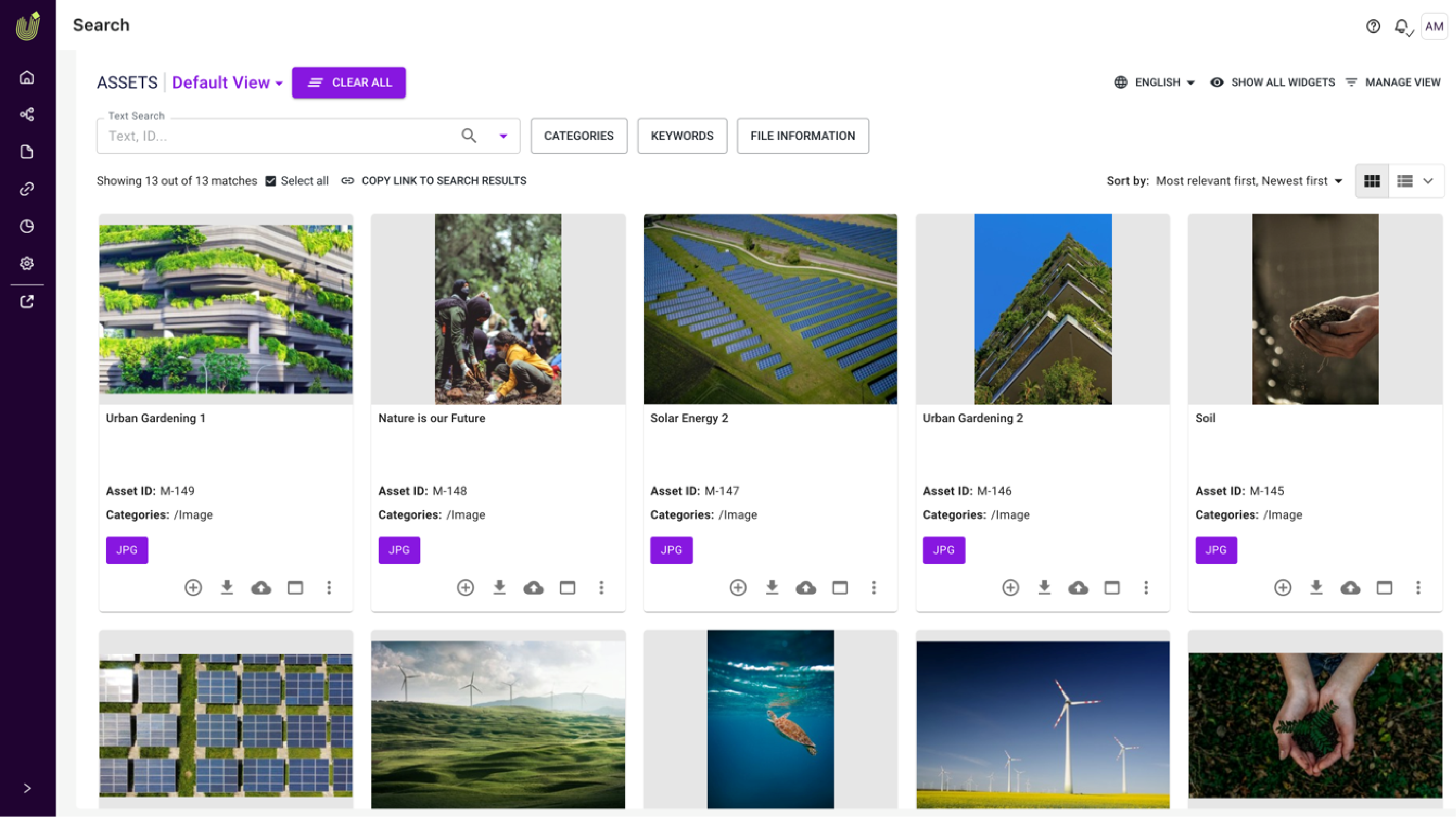Expand the sidebar with bottom arrow

click(x=27, y=789)
